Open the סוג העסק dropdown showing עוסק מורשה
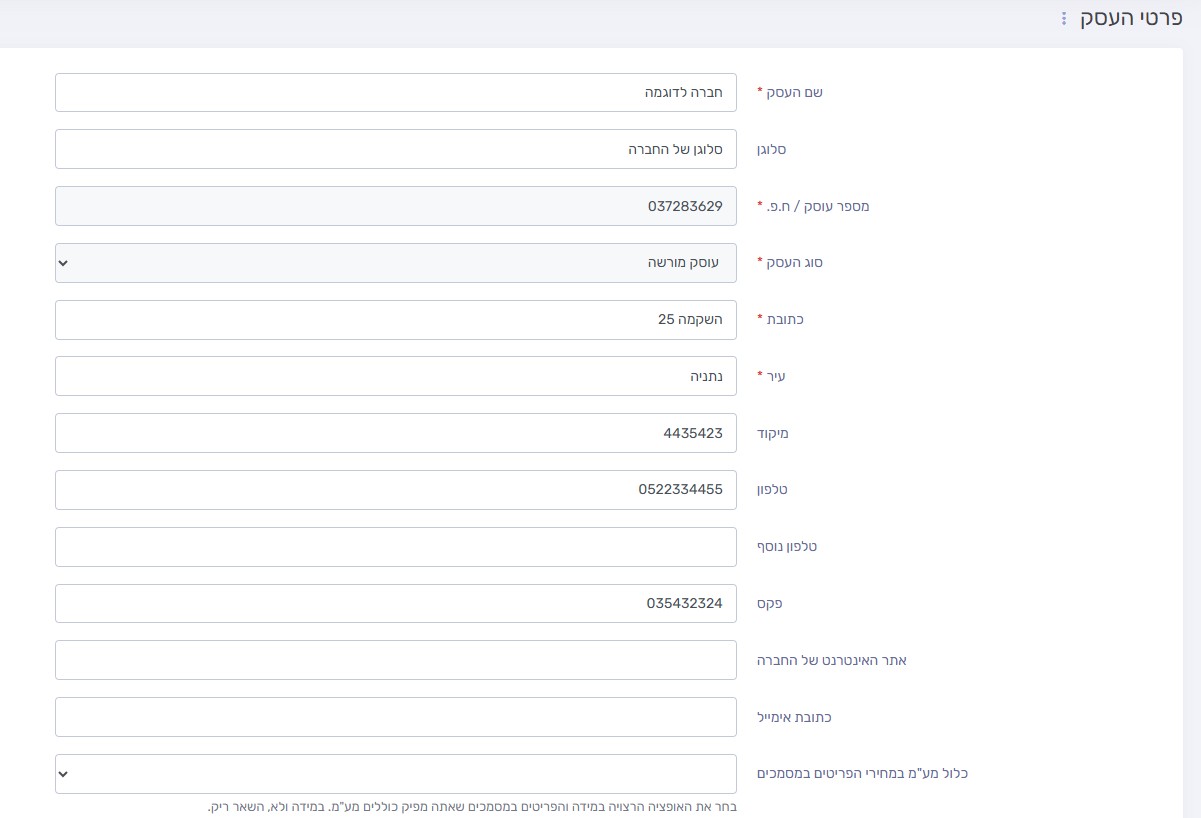The image size is (1201, 818). click(x=395, y=263)
